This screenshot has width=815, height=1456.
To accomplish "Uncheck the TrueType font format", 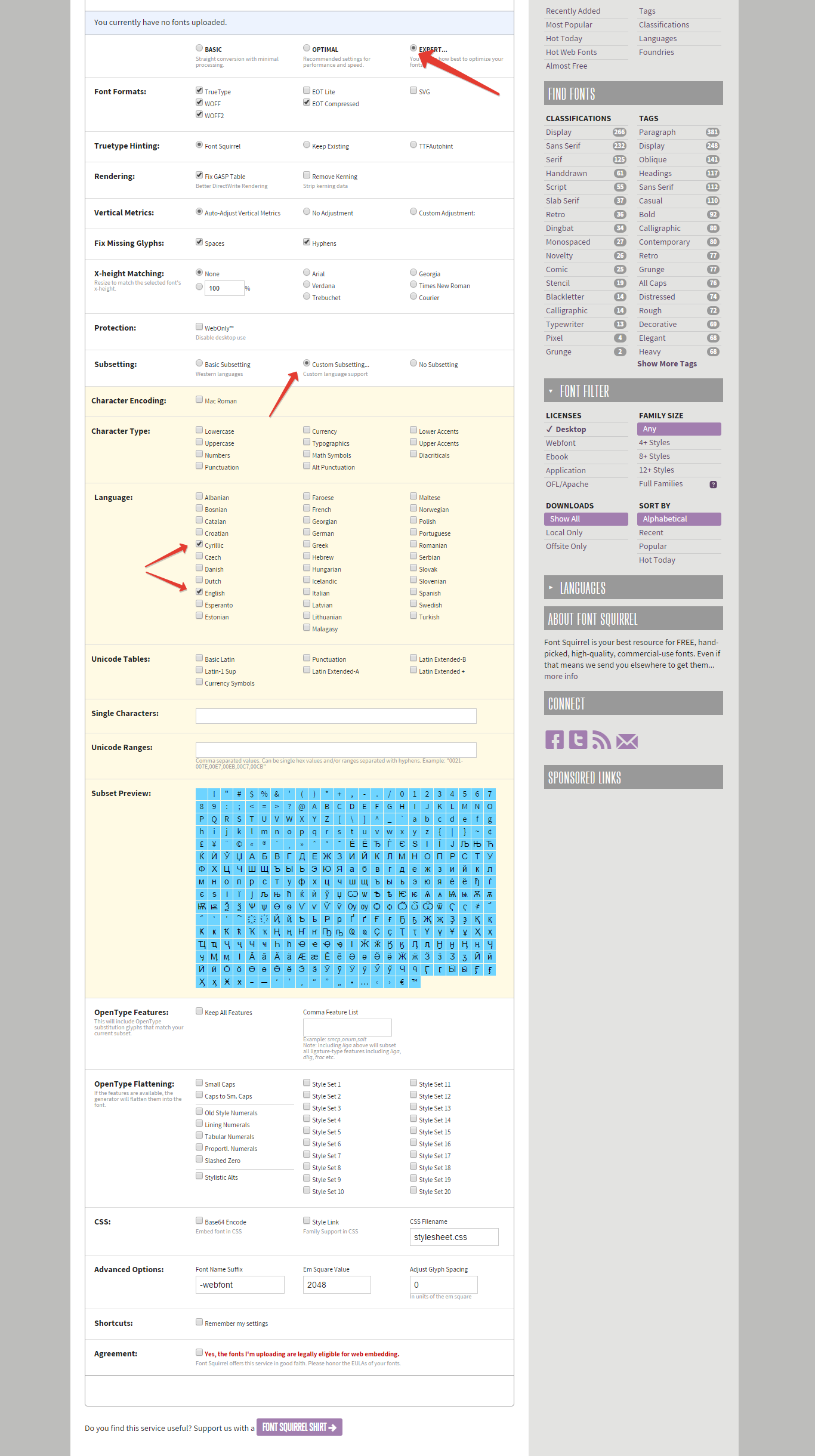I will point(199,90).
